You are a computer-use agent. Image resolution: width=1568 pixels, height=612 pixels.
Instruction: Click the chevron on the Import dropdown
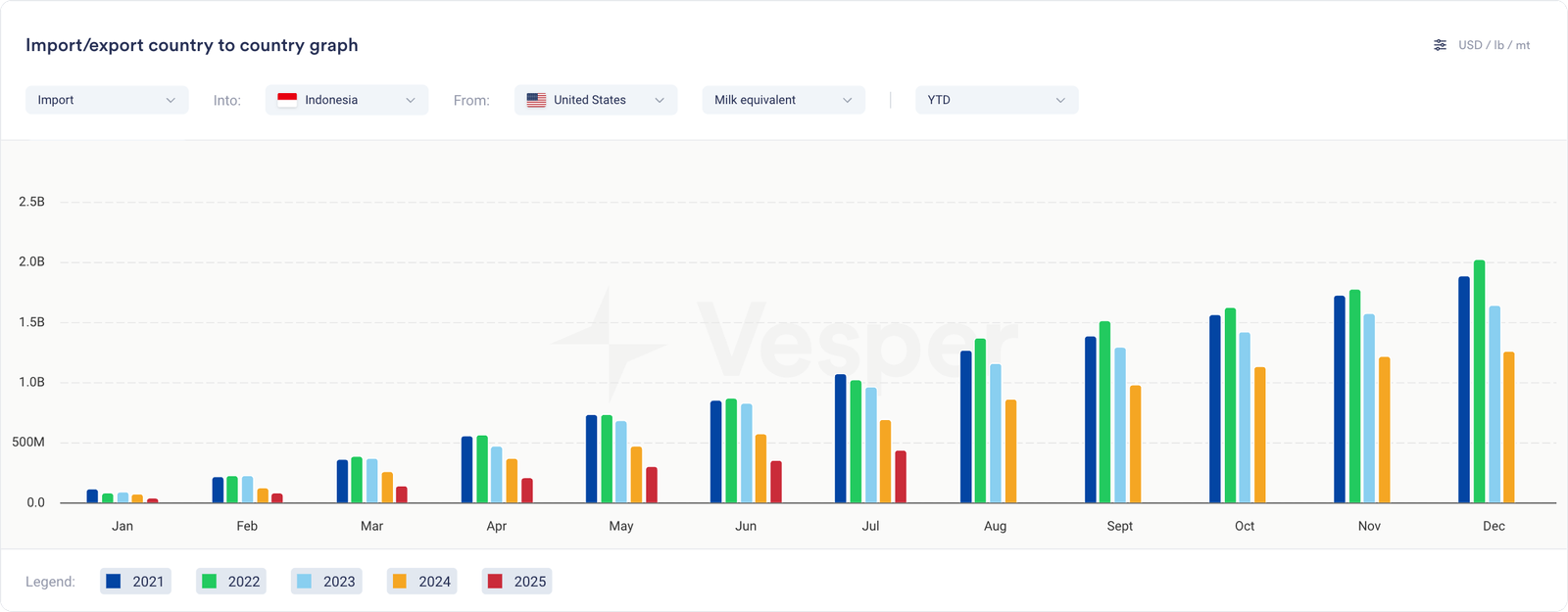click(x=171, y=100)
